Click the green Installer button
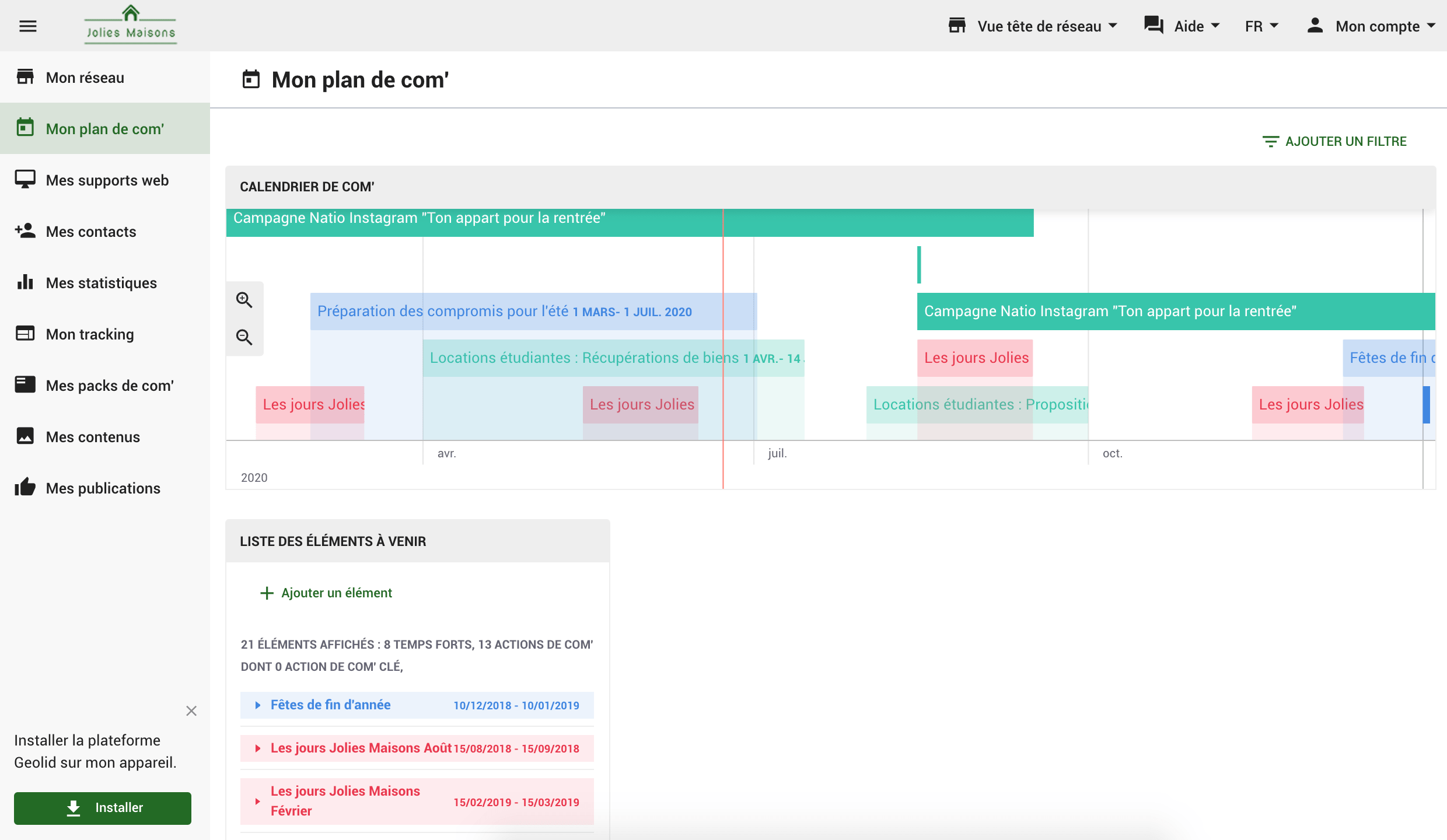Screen dimensions: 1447x840 [103, 808]
